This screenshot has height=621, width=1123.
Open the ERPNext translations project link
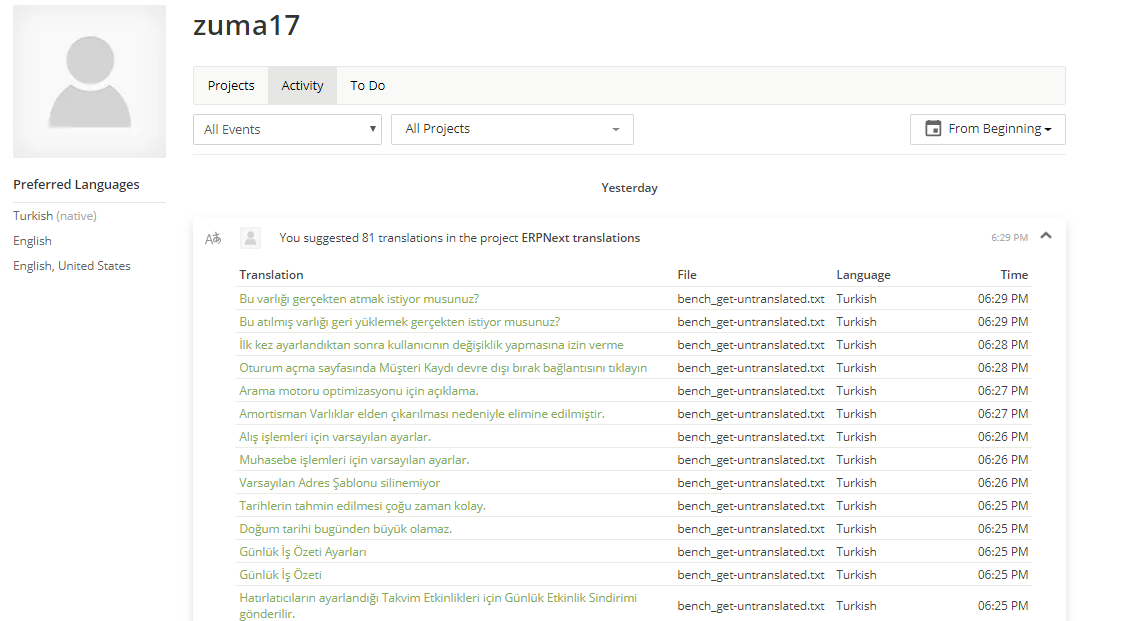point(581,238)
